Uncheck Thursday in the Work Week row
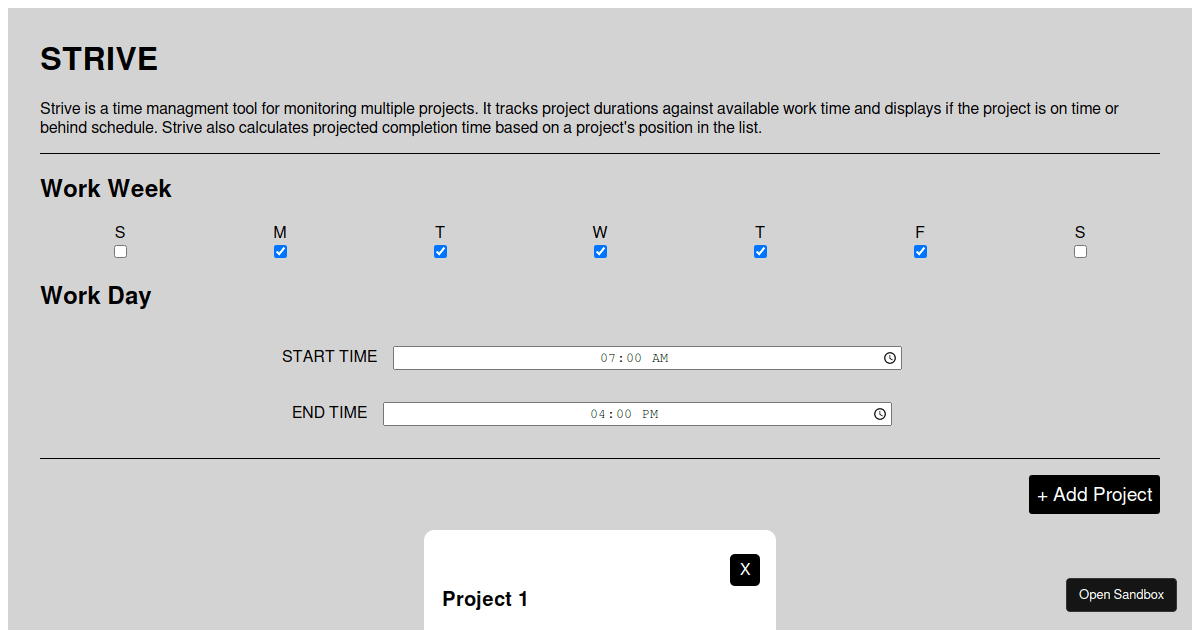Screen dimensions: 1200x630 760,251
